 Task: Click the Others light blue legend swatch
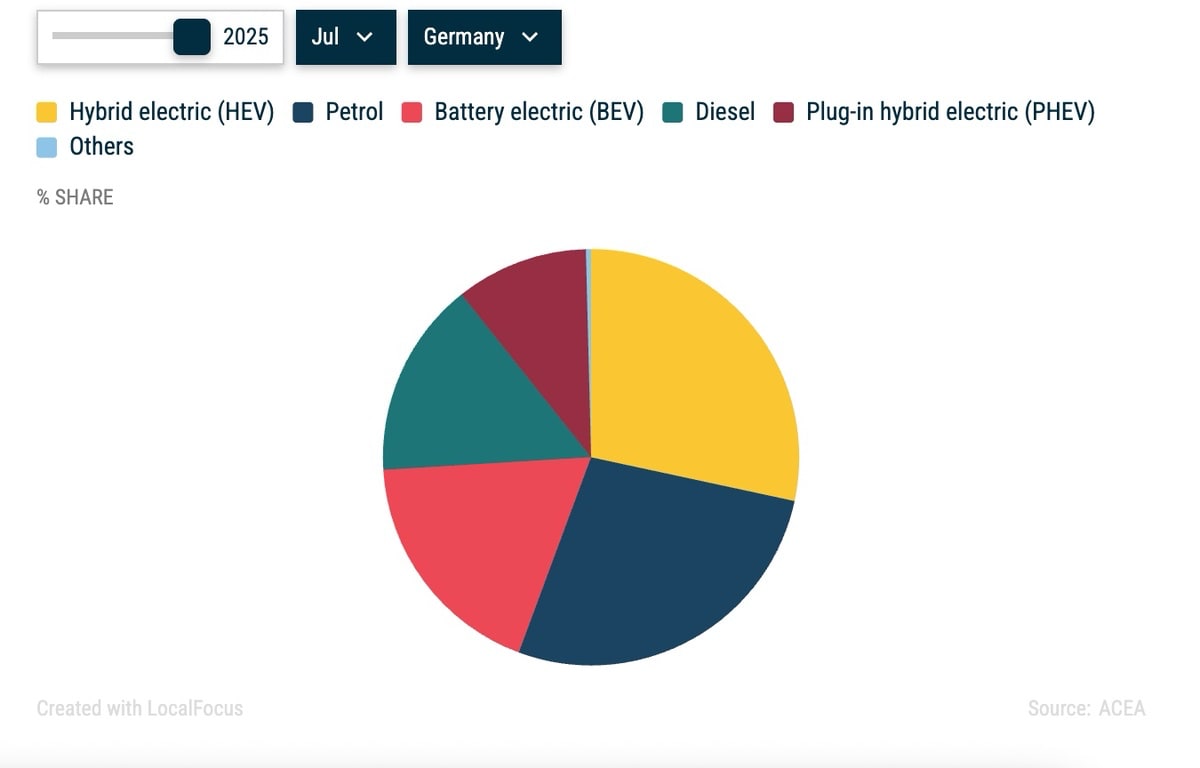click(47, 147)
